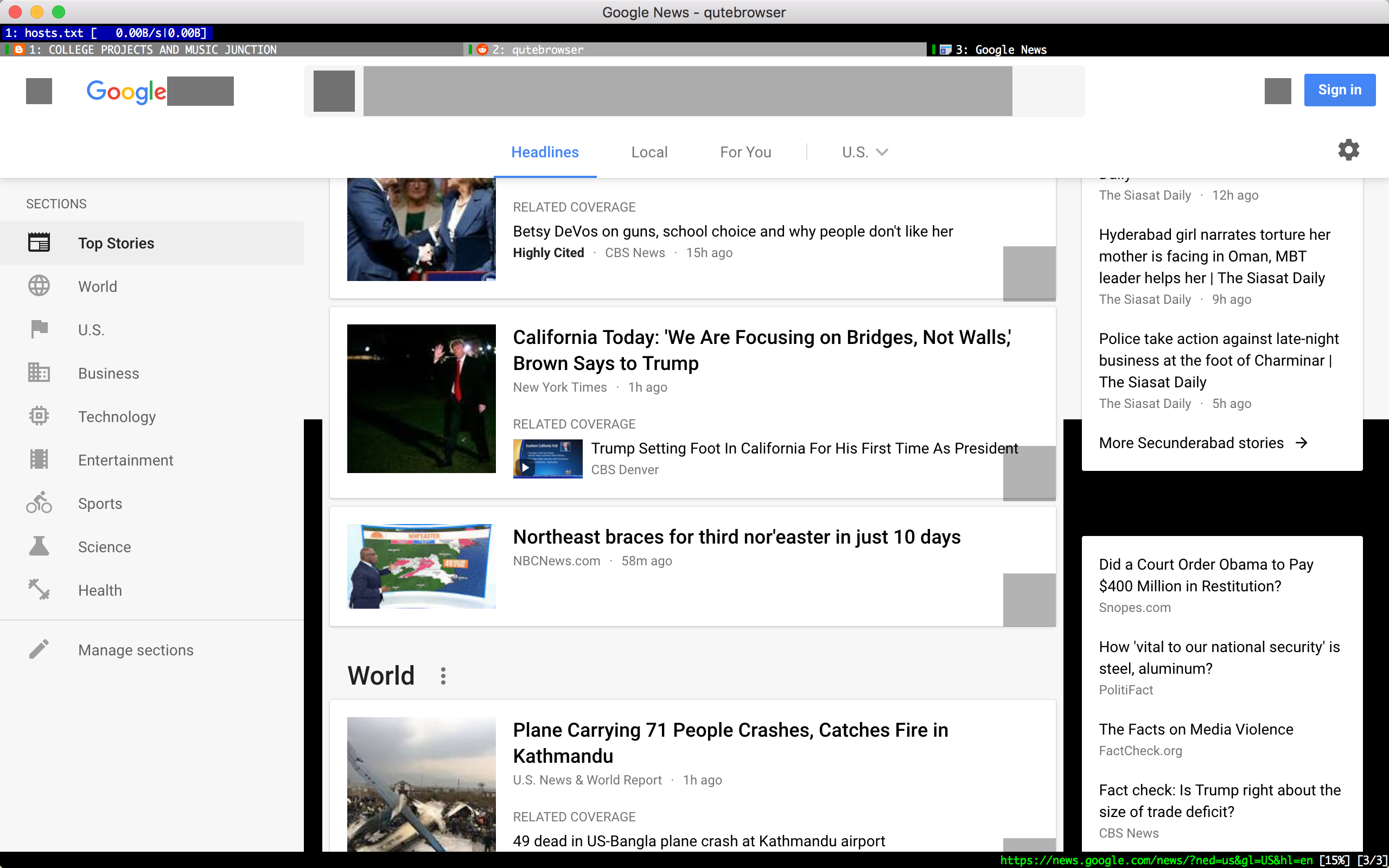Click the Kathmandu plane crash thumbnail
The height and width of the screenshot is (868, 1389).
[421, 784]
